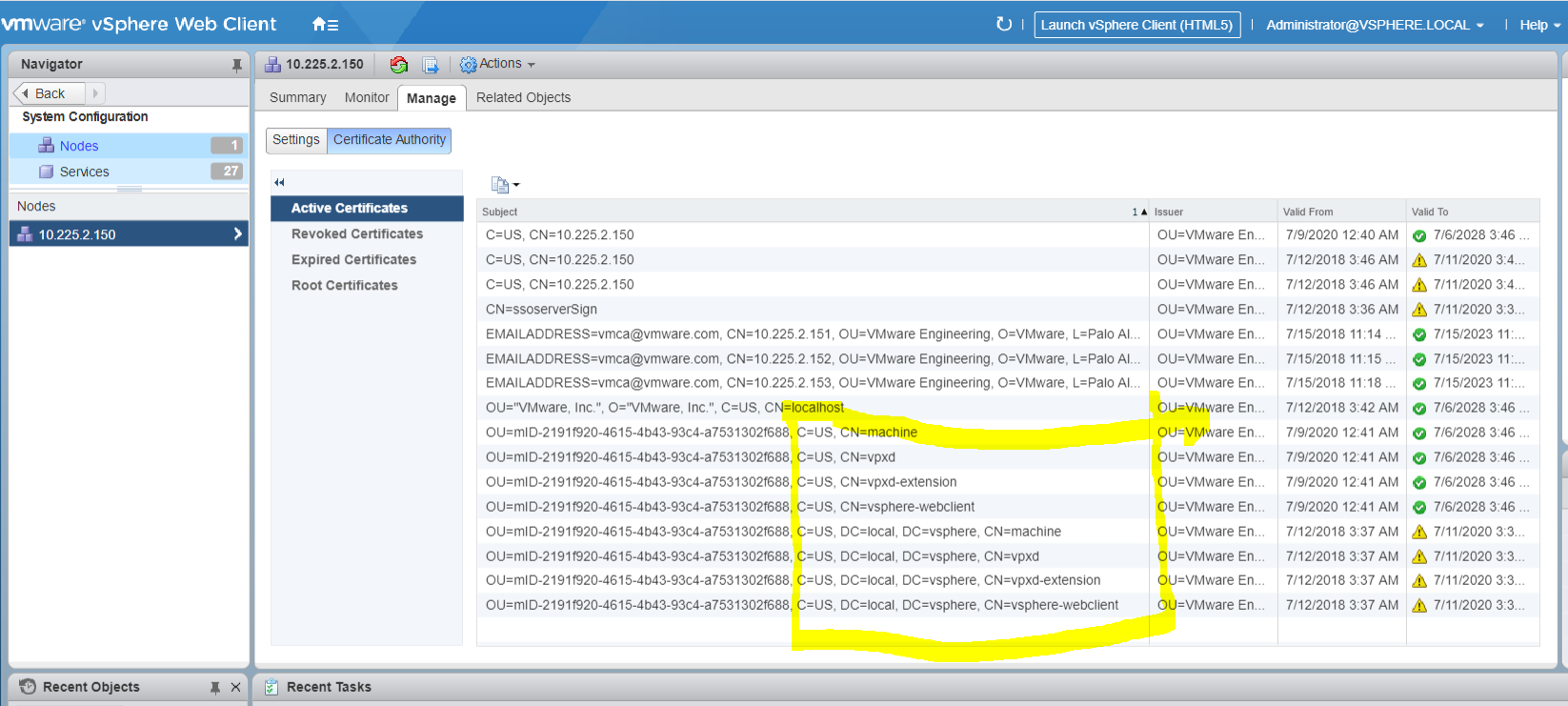This screenshot has width=1568, height=706.
Task: Launch vSphere Client (HTML5)
Action: [x=1136, y=25]
